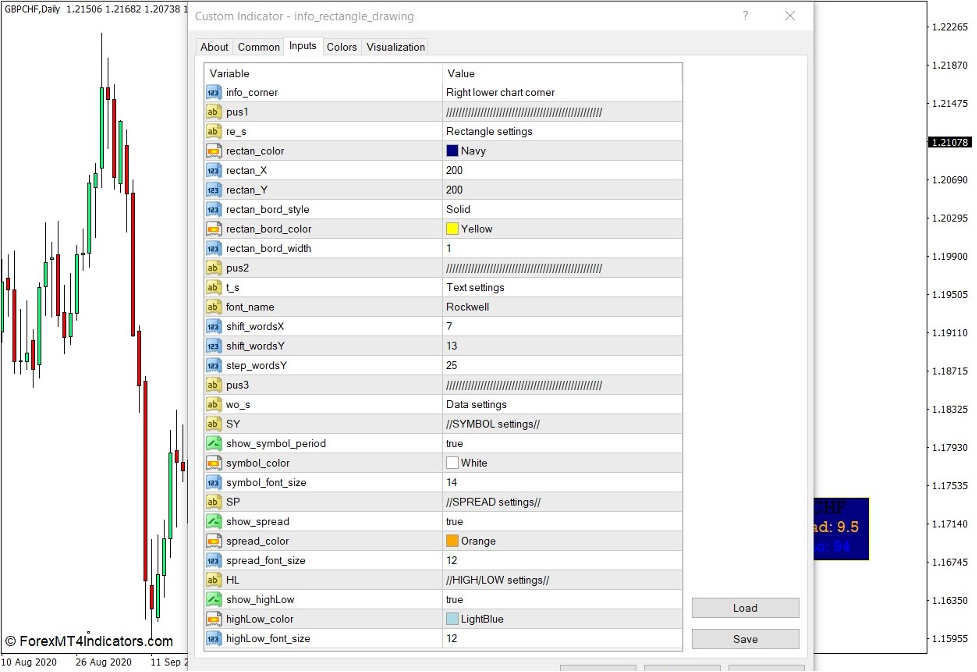Open the rectan_bord_color Yellow dropdown
This screenshot has width=977, height=672.
[x=561, y=229]
